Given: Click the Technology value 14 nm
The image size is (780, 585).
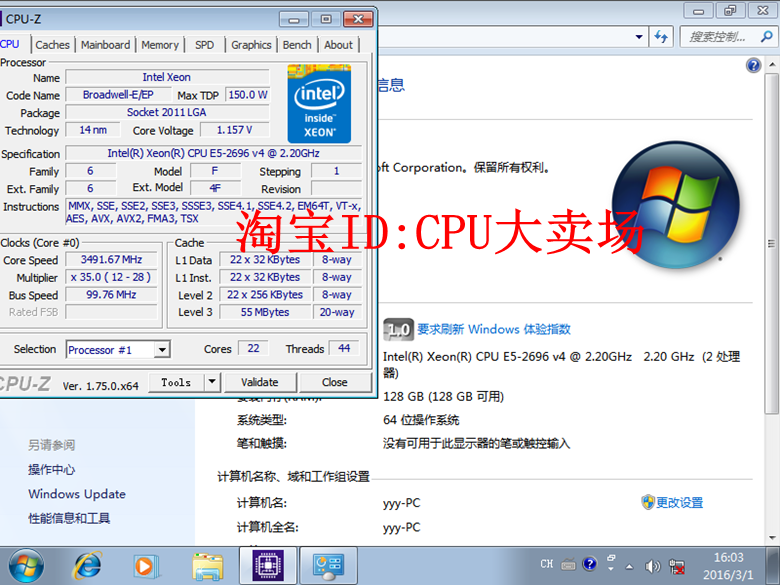Looking at the screenshot, I should [x=93, y=130].
